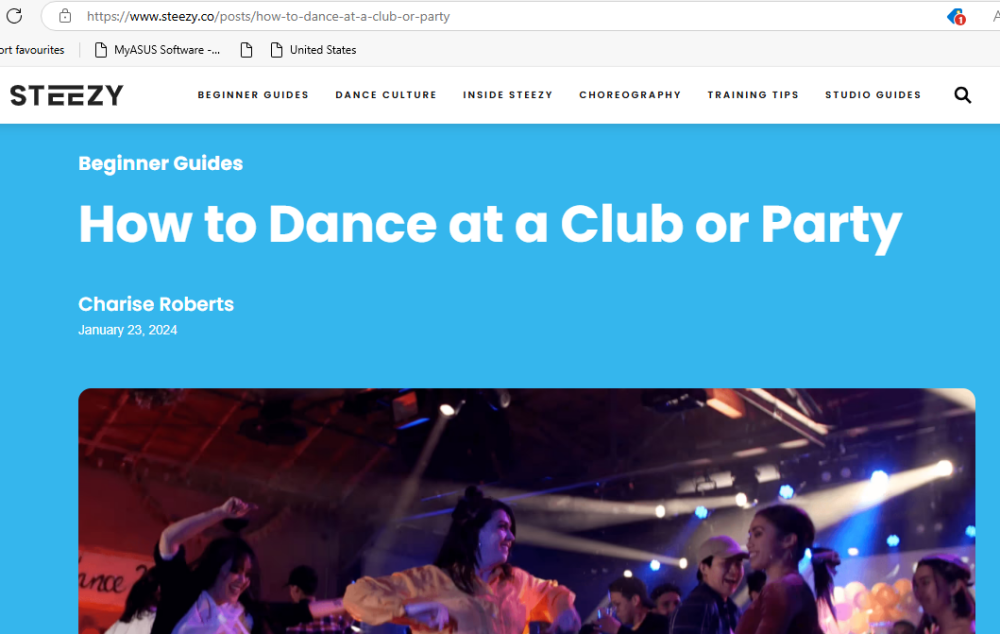Image resolution: width=1000 pixels, height=634 pixels.
Task: Click the Beginner Guides category heading link
Action: point(161,163)
